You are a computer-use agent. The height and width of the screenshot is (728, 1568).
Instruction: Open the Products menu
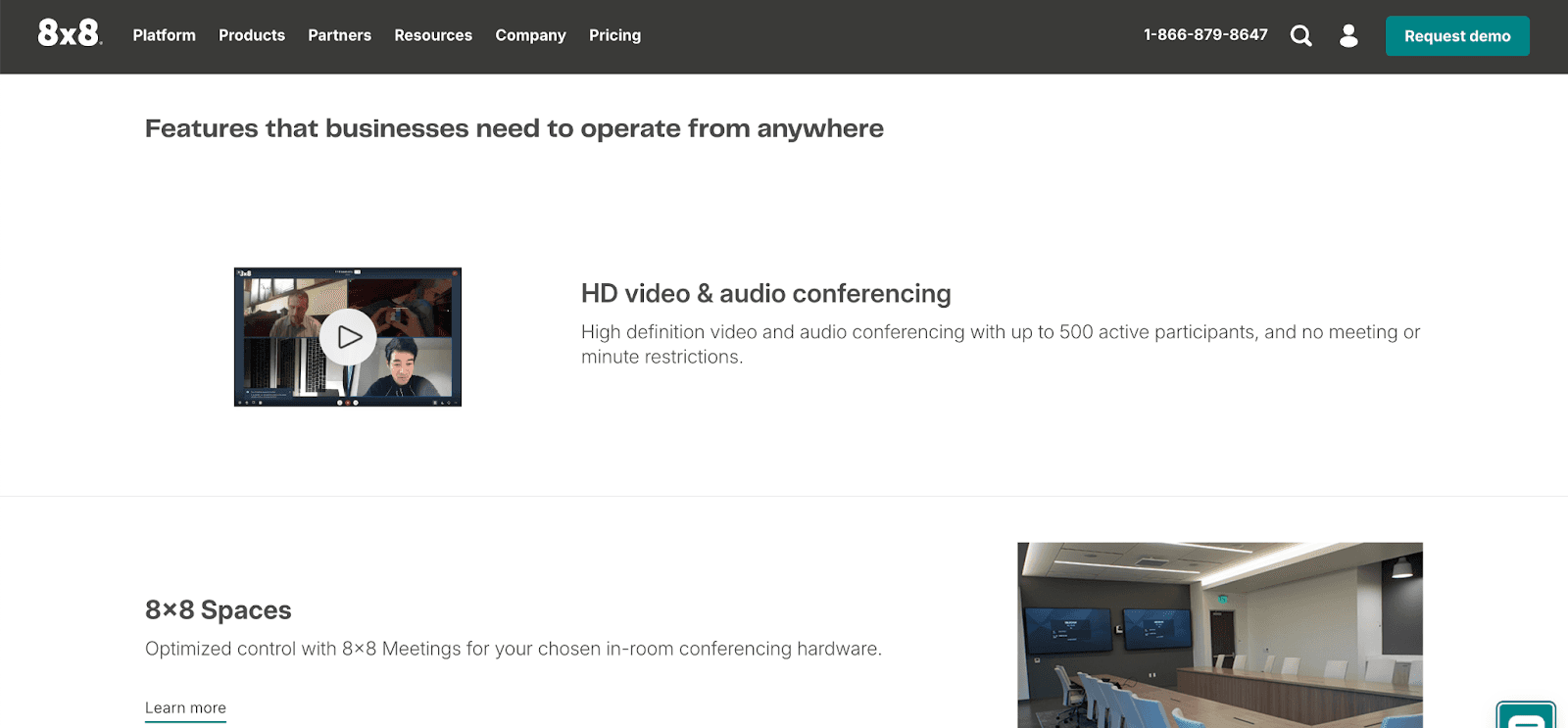[252, 35]
